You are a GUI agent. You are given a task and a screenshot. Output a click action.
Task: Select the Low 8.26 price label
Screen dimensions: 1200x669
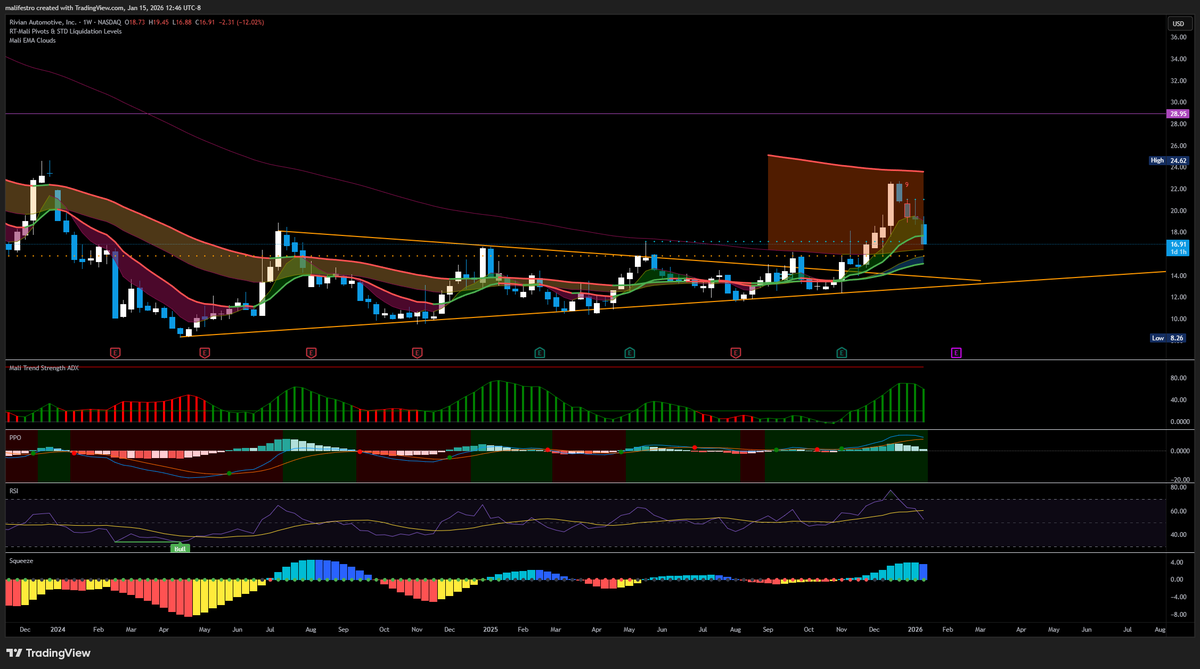1168,338
